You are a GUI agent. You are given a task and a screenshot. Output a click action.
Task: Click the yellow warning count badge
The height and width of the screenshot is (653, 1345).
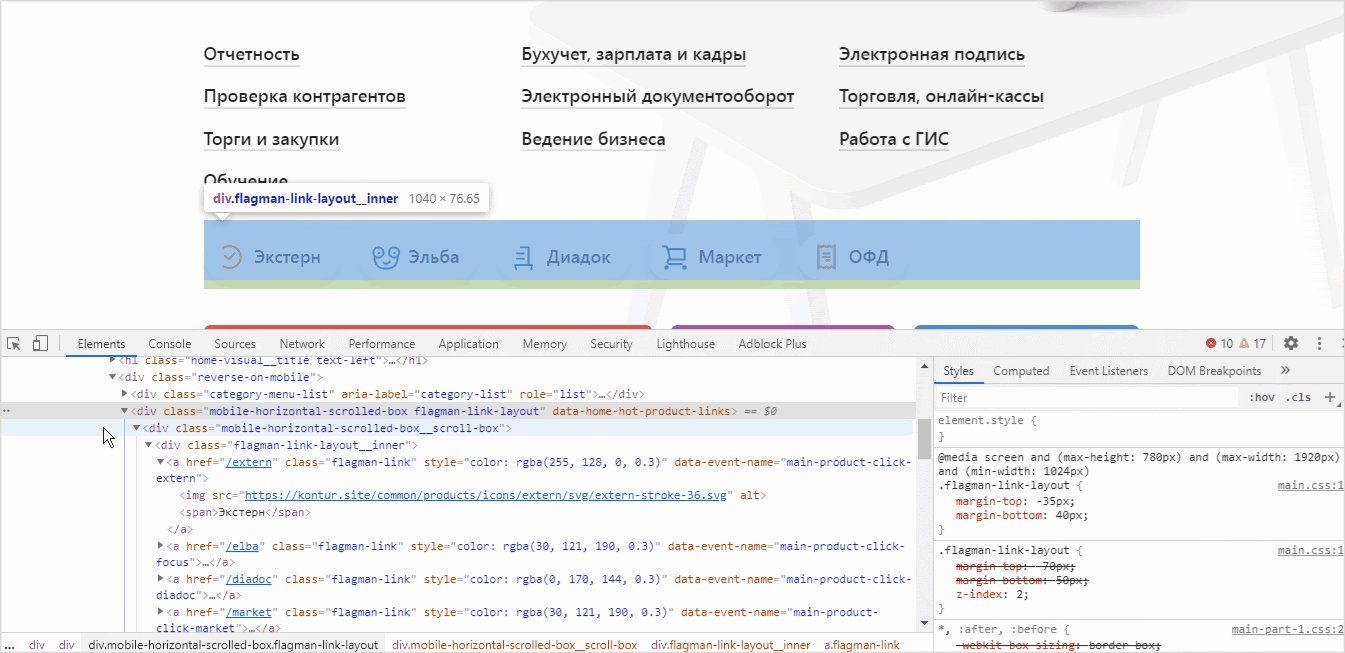point(1252,343)
